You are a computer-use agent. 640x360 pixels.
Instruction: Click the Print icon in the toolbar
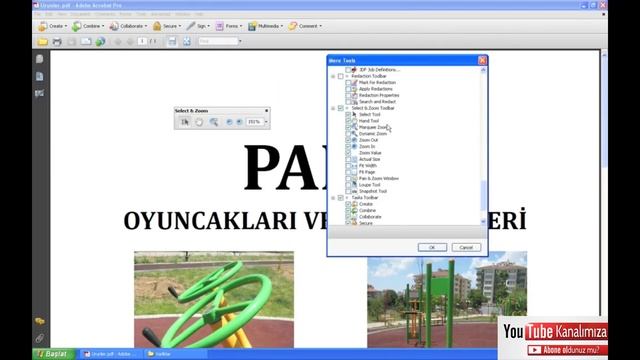[57, 41]
